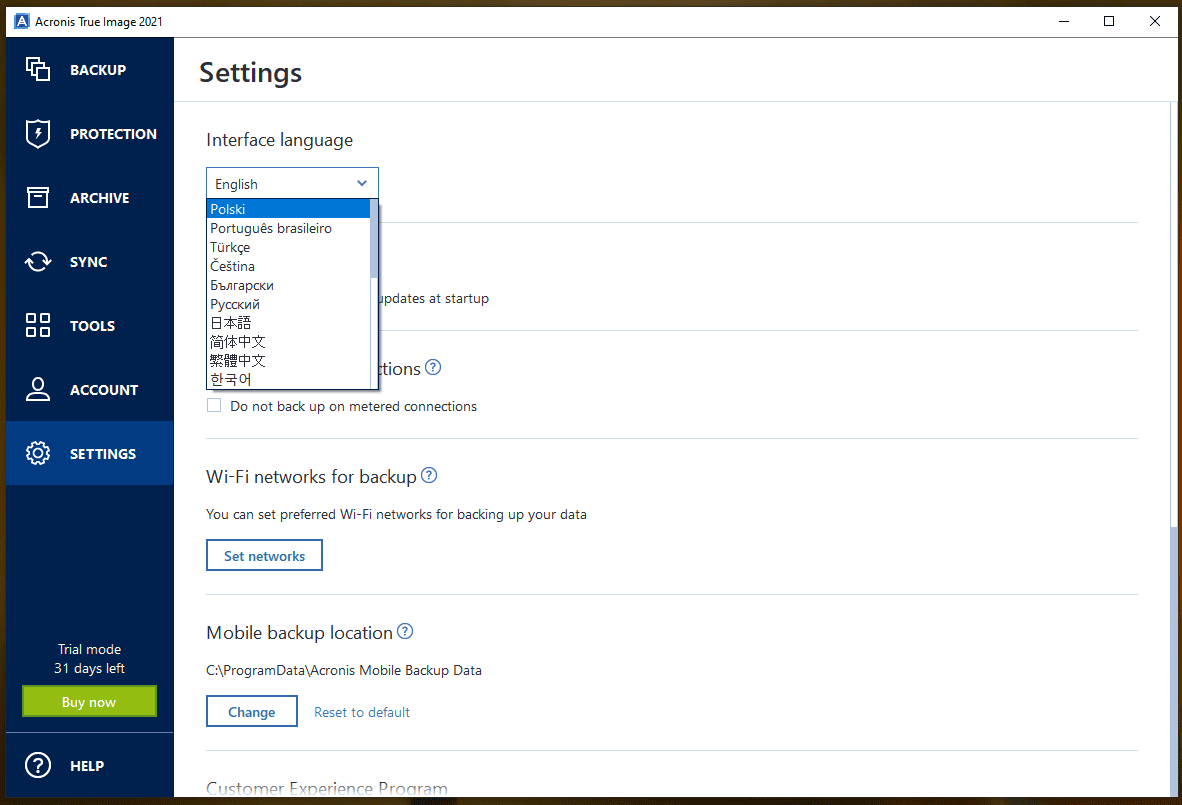Select 한국어 language option

[x=289, y=379]
